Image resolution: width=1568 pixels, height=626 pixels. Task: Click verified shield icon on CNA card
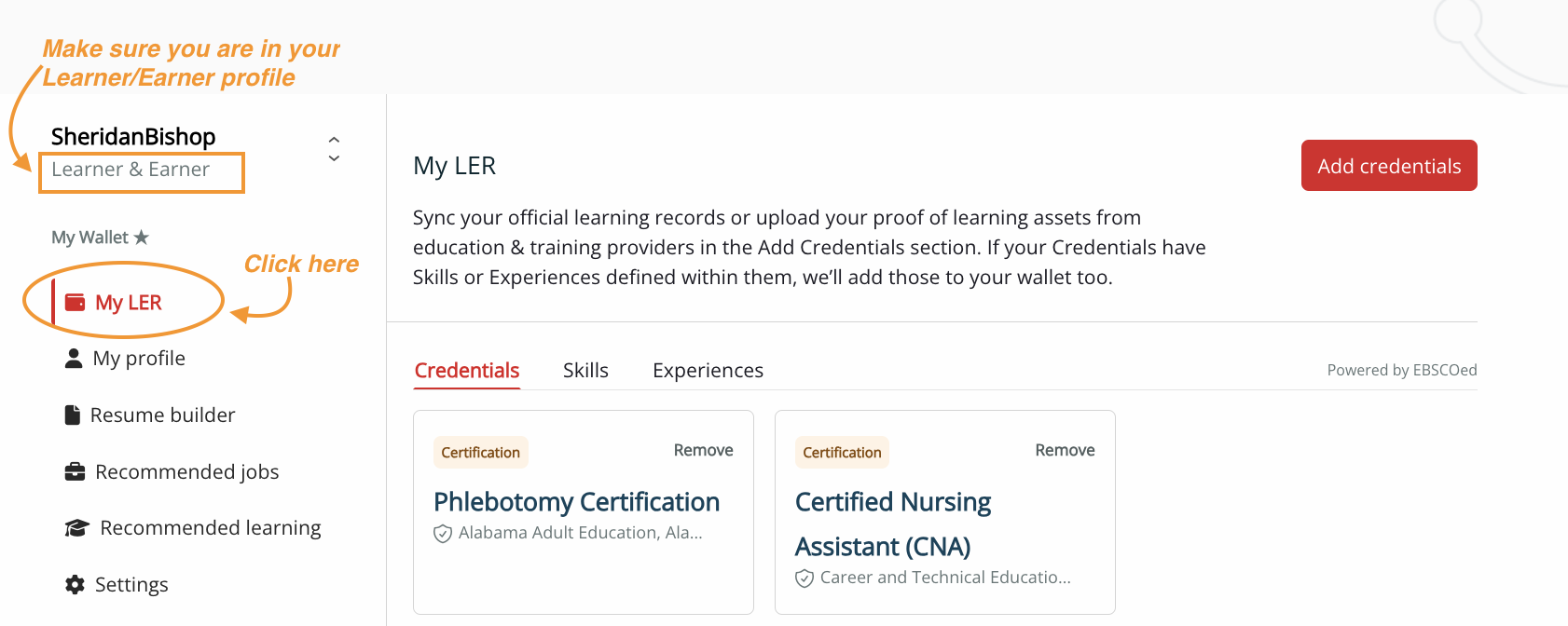(x=805, y=578)
